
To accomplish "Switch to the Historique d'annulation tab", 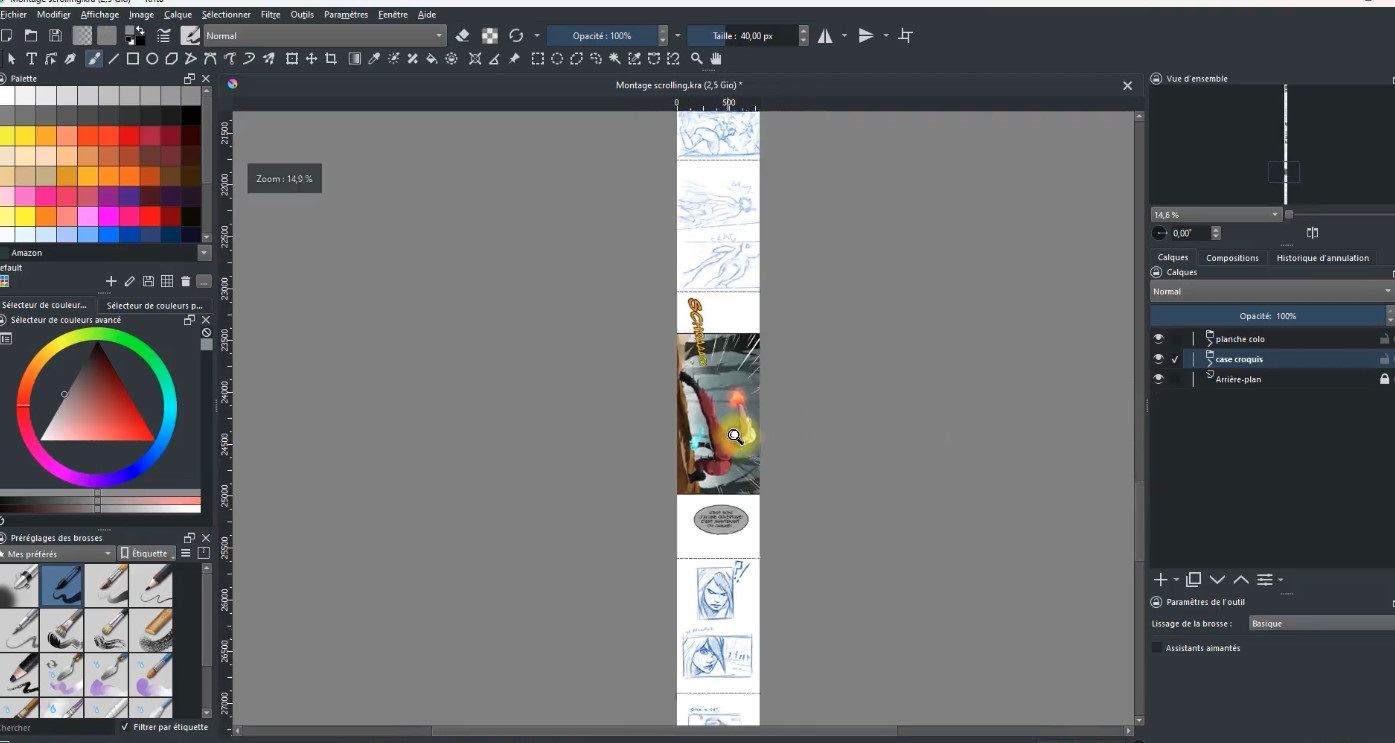I will click(x=1322, y=257).
